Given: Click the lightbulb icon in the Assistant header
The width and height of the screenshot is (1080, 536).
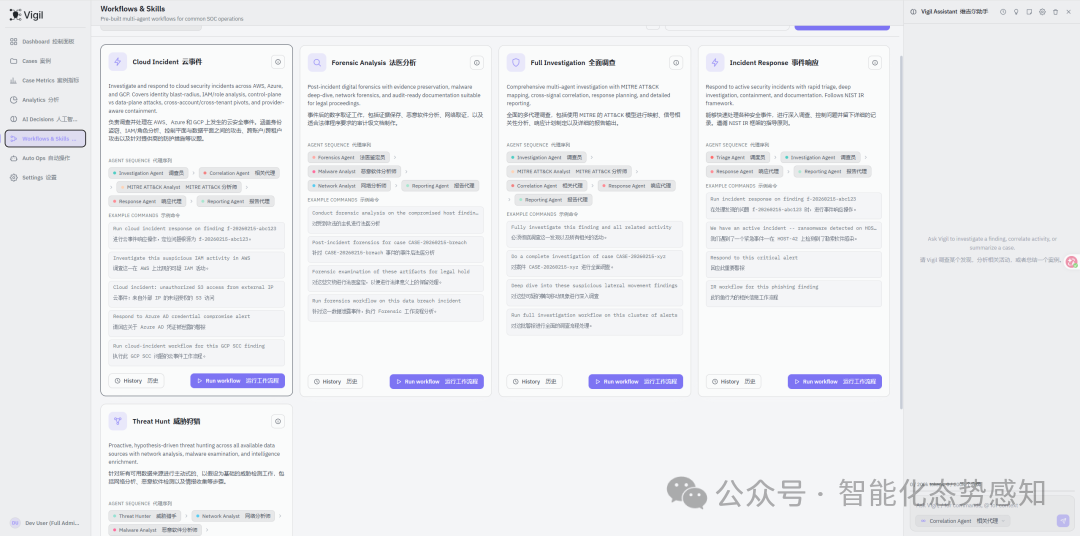Looking at the screenshot, I should pyautogui.click(x=1016, y=12).
